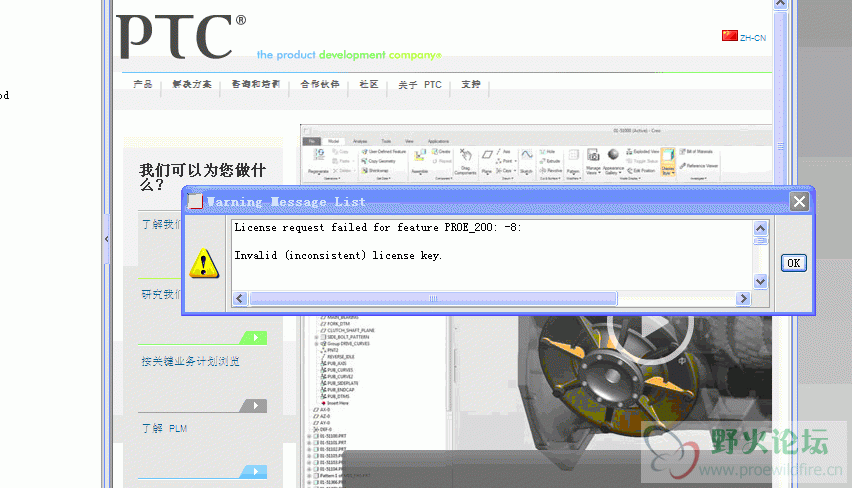Click the 'Invalid (inconsistent) license key.' text
Viewport: 852px width, 488px height.
click(x=338, y=255)
